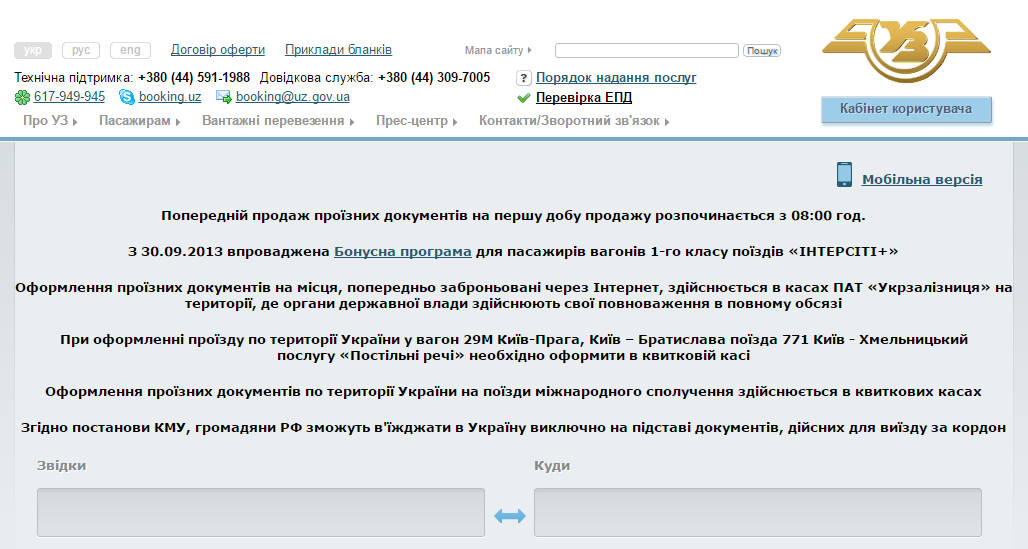
Task: Click the question mark help icon
Action: click(x=523, y=78)
